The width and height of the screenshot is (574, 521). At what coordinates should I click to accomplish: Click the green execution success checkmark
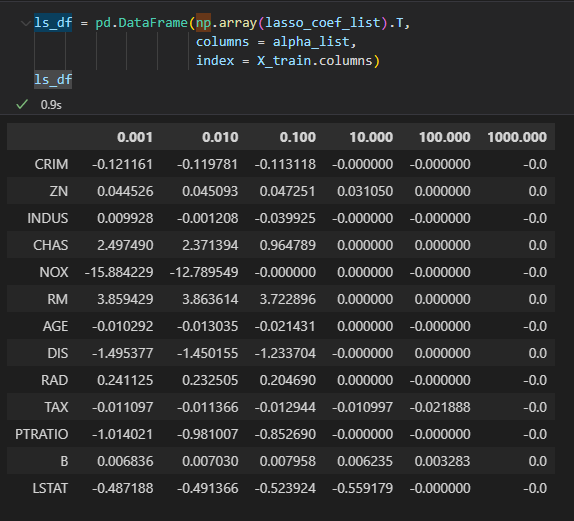tap(22, 105)
